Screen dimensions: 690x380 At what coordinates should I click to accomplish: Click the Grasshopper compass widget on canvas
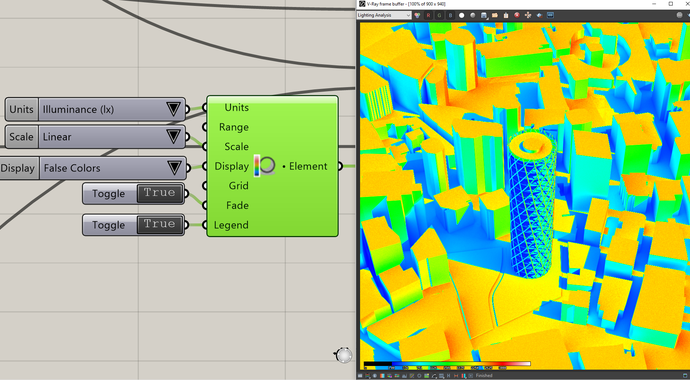(x=343, y=354)
